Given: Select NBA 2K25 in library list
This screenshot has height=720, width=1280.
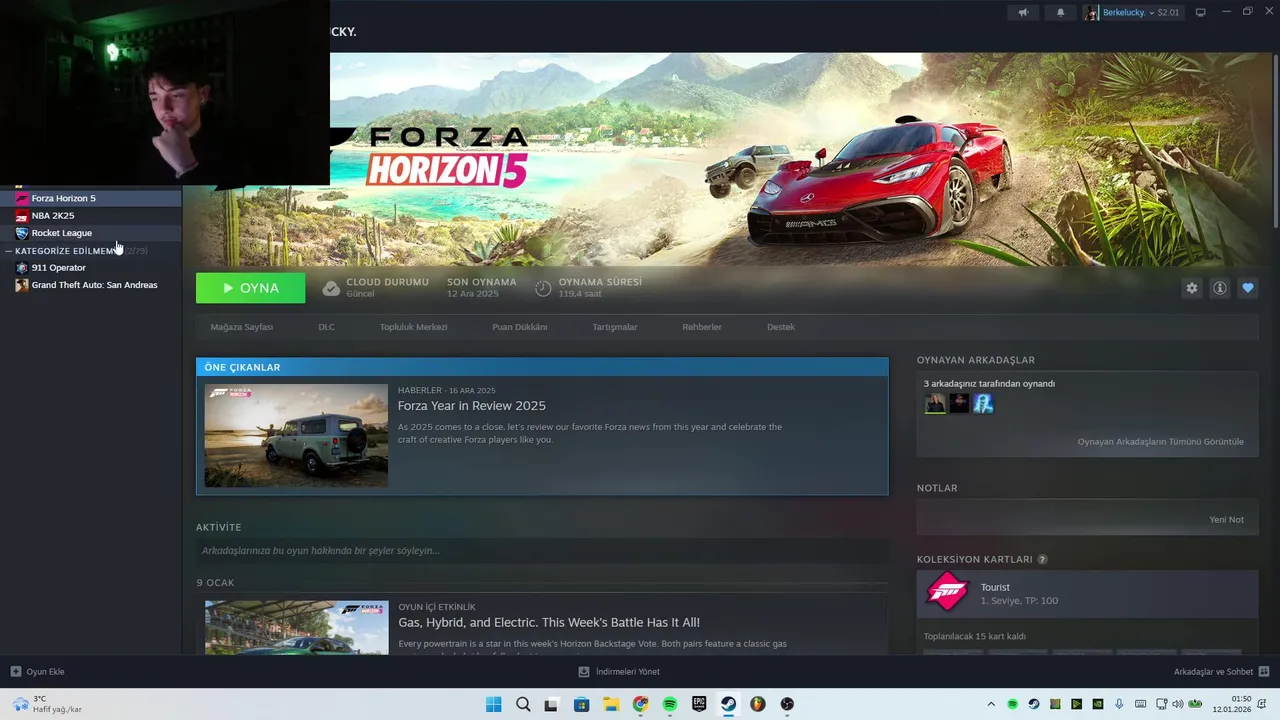Looking at the screenshot, I should 91,215.
